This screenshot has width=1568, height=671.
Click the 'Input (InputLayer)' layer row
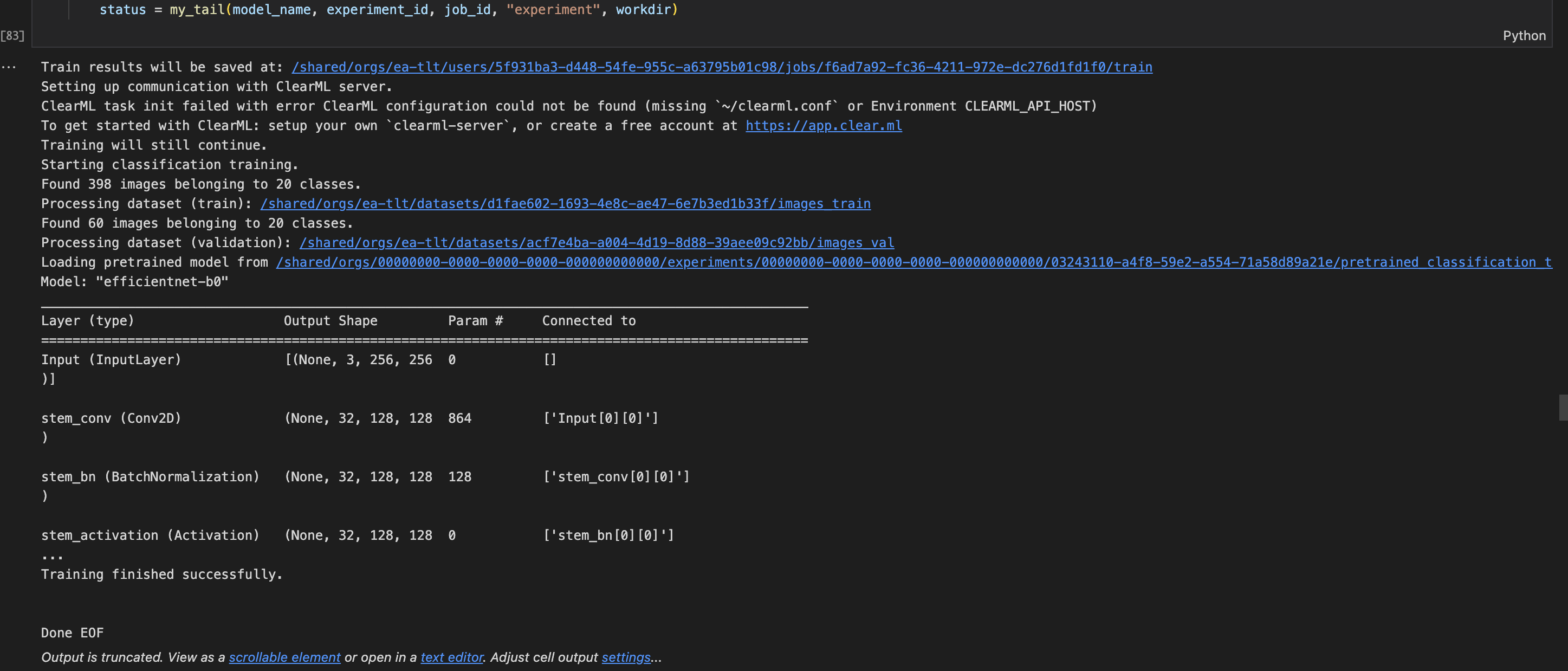point(111,360)
